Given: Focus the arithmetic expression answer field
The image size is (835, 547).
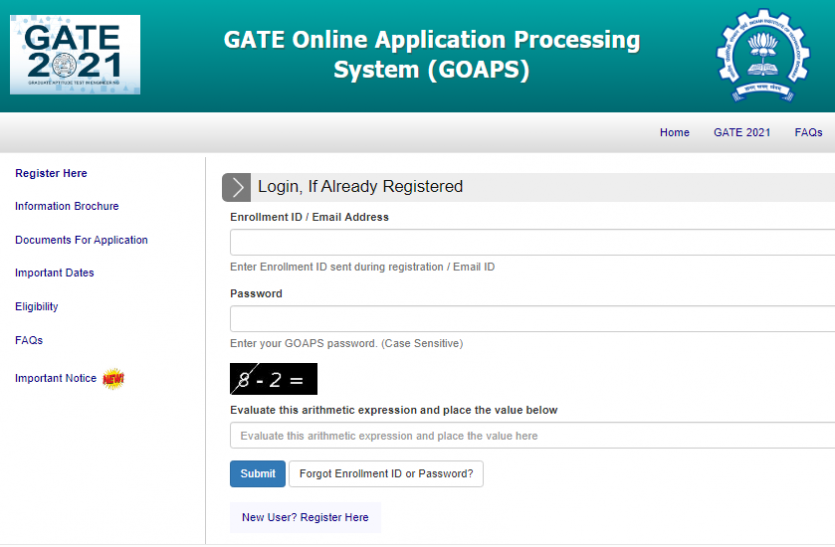Looking at the screenshot, I should [x=533, y=436].
